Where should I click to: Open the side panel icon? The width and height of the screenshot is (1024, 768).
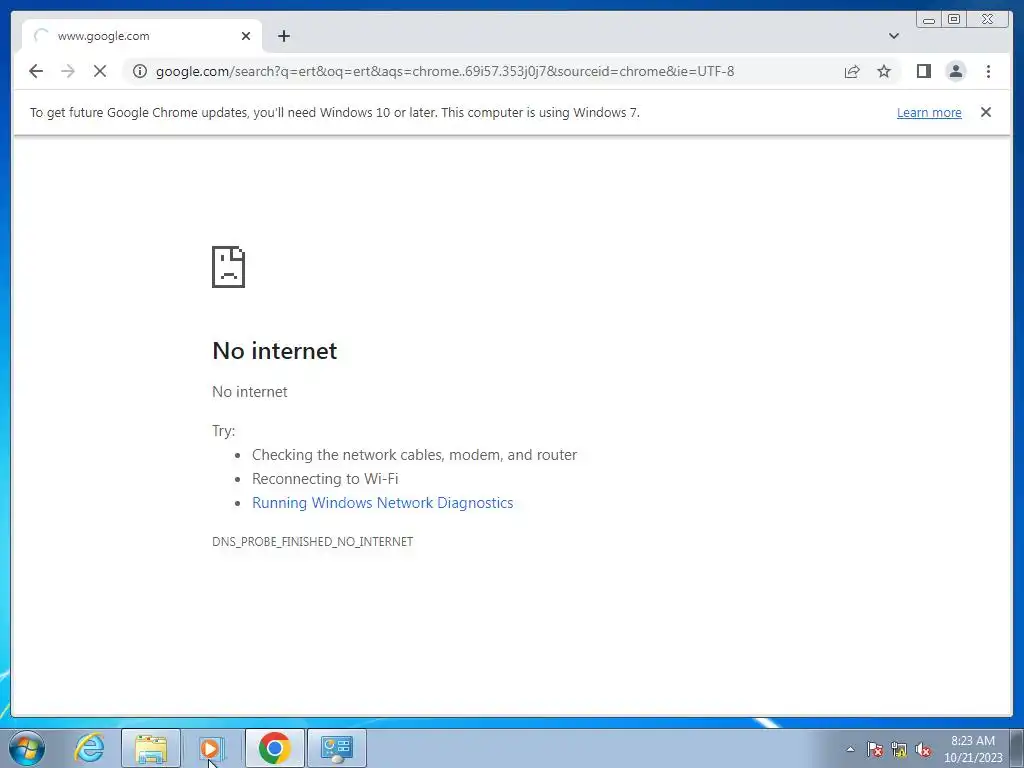point(923,71)
